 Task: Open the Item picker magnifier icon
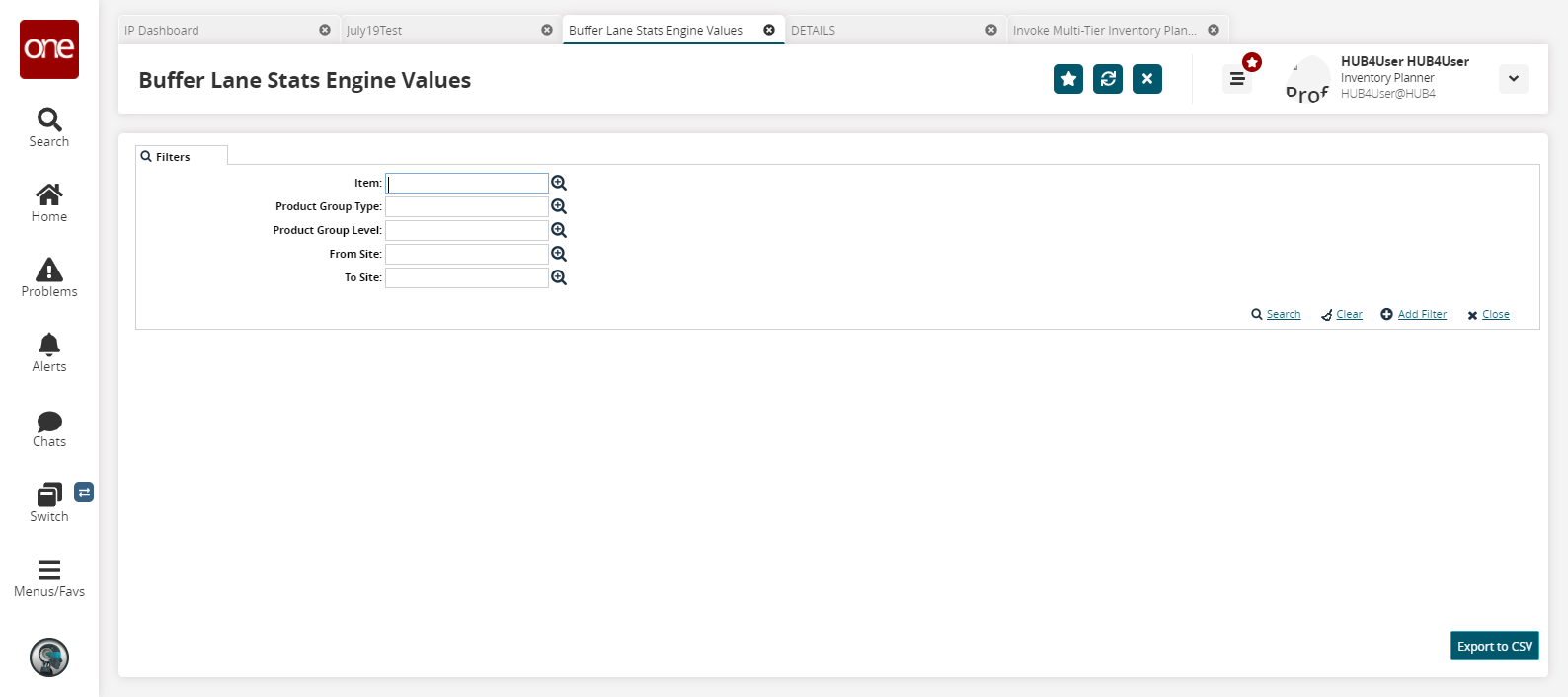click(559, 183)
